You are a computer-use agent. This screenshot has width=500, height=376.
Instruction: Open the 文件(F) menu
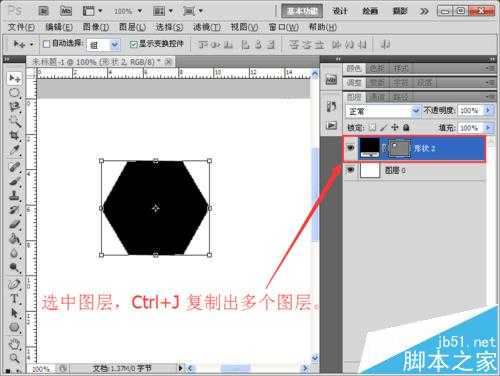click(x=21, y=27)
